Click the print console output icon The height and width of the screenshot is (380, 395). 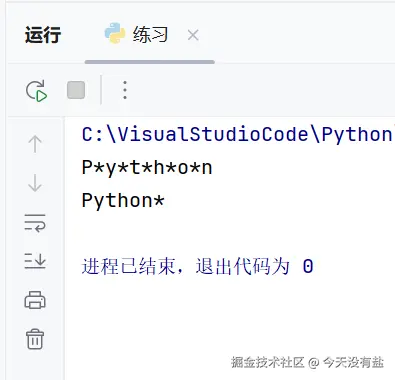coord(35,300)
